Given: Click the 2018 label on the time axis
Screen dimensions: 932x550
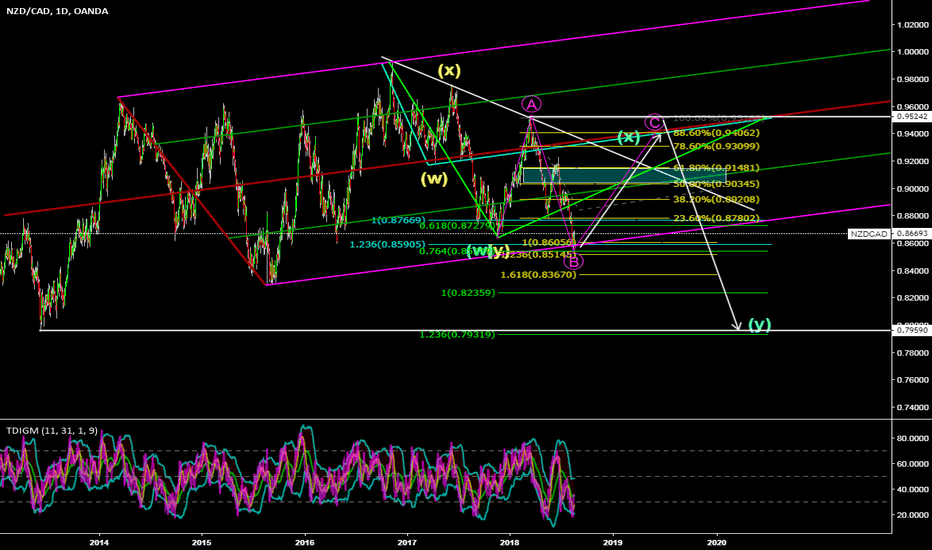Looking at the screenshot, I should pyautogui.click(x=509, y=542).
